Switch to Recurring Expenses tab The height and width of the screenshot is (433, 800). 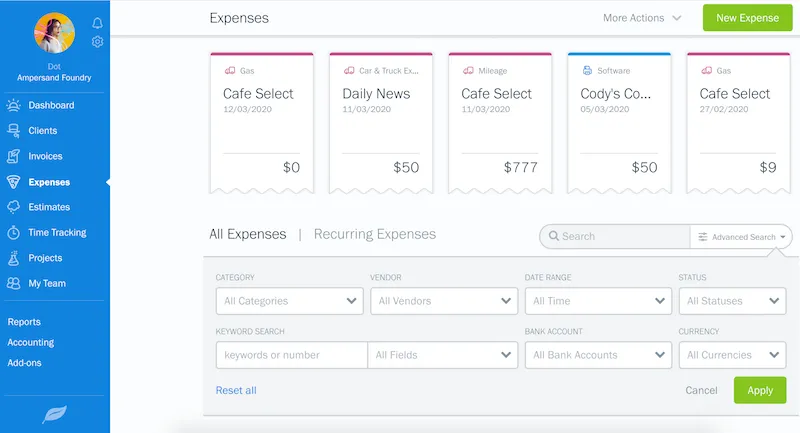375,234
